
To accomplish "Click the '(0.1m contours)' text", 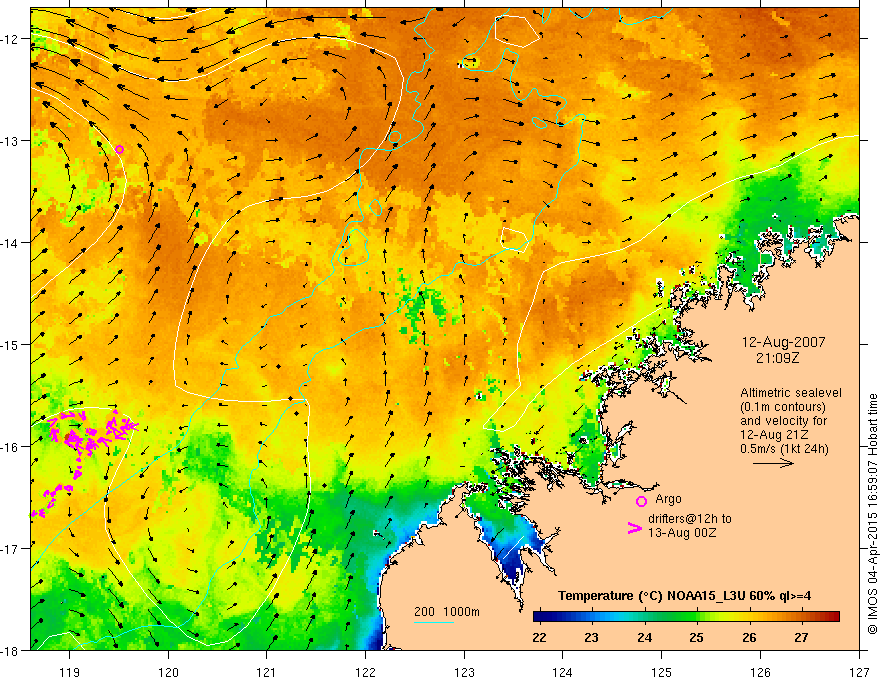I will click(783, 407).
